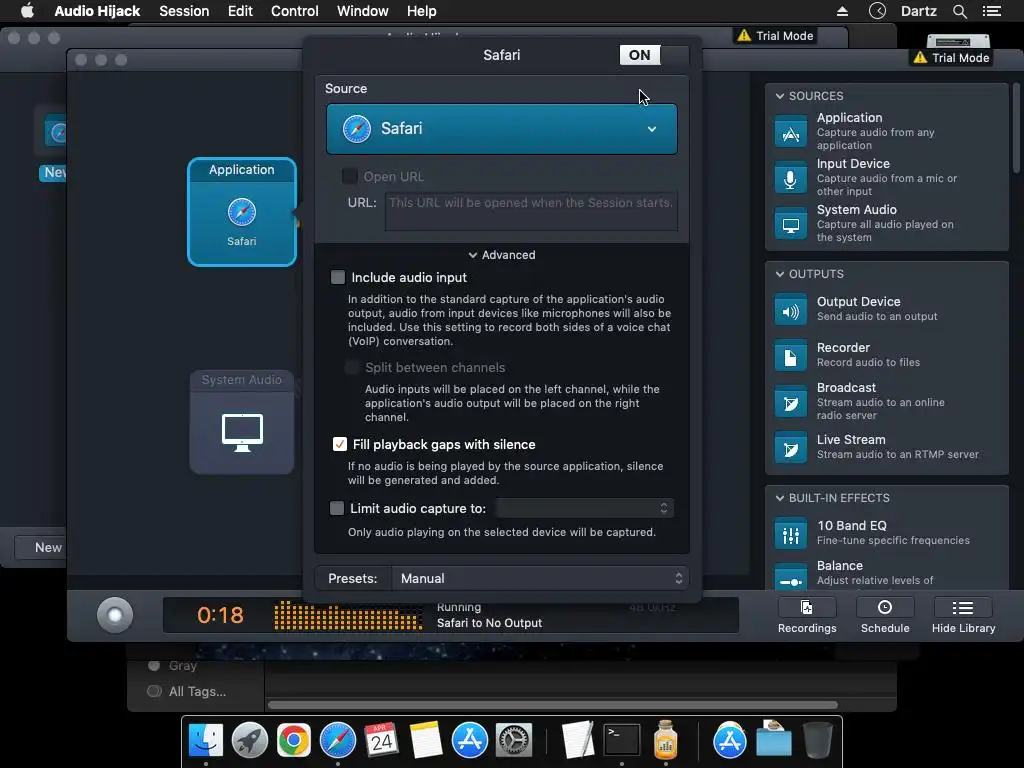Collapse the Advanced section

tap(502, 255)
